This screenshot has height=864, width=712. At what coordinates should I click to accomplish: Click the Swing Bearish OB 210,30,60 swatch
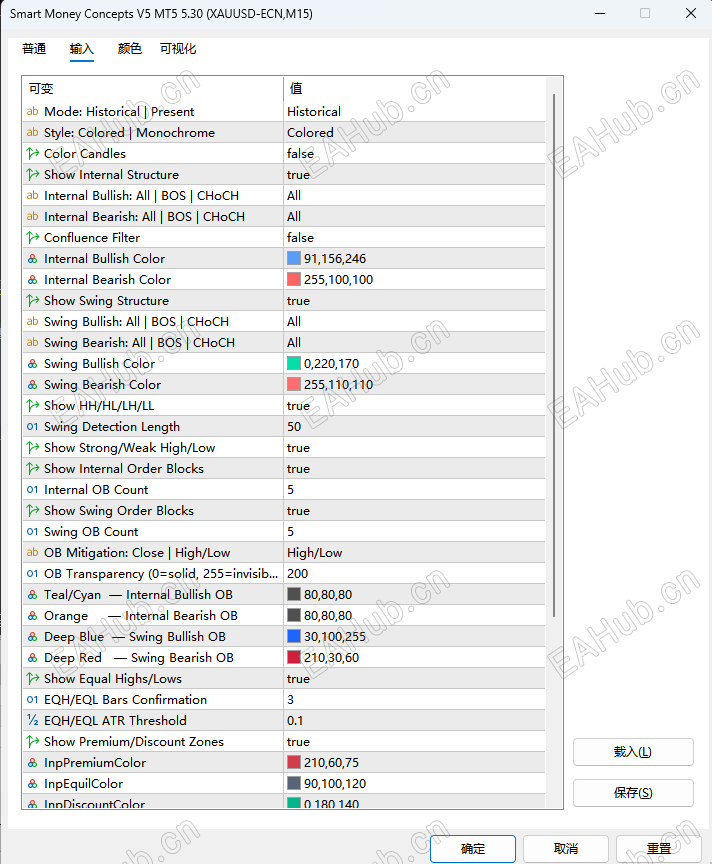coord(294,657)
